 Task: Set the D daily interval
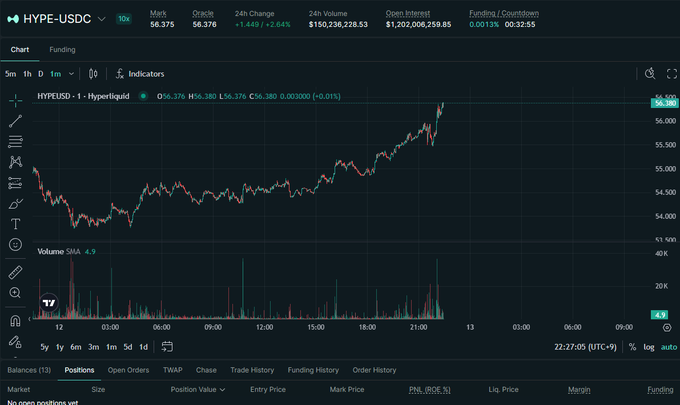[40, 74]
